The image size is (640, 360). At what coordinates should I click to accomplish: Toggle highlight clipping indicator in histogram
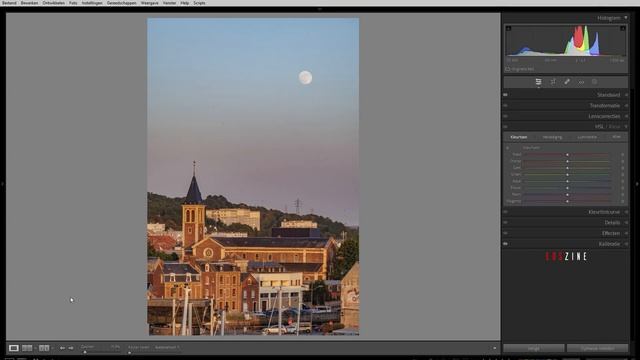click(x=623, y=29)
